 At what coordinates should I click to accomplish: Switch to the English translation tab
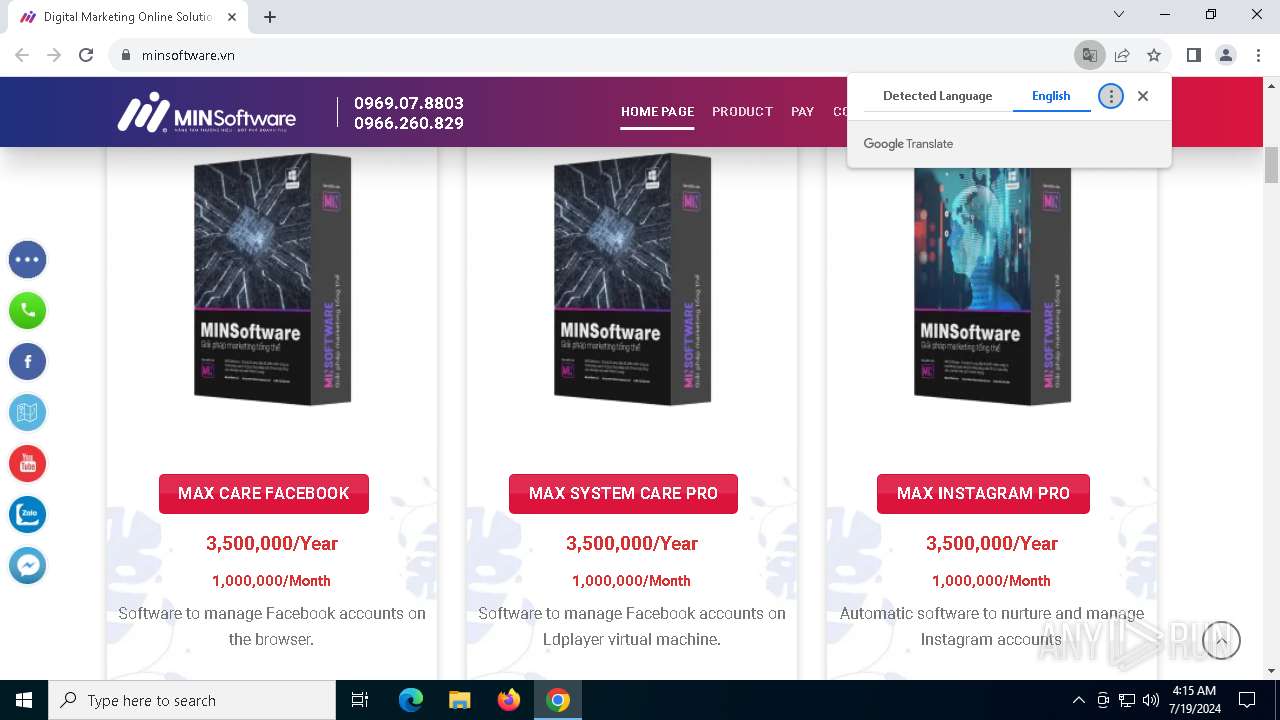1051,96
